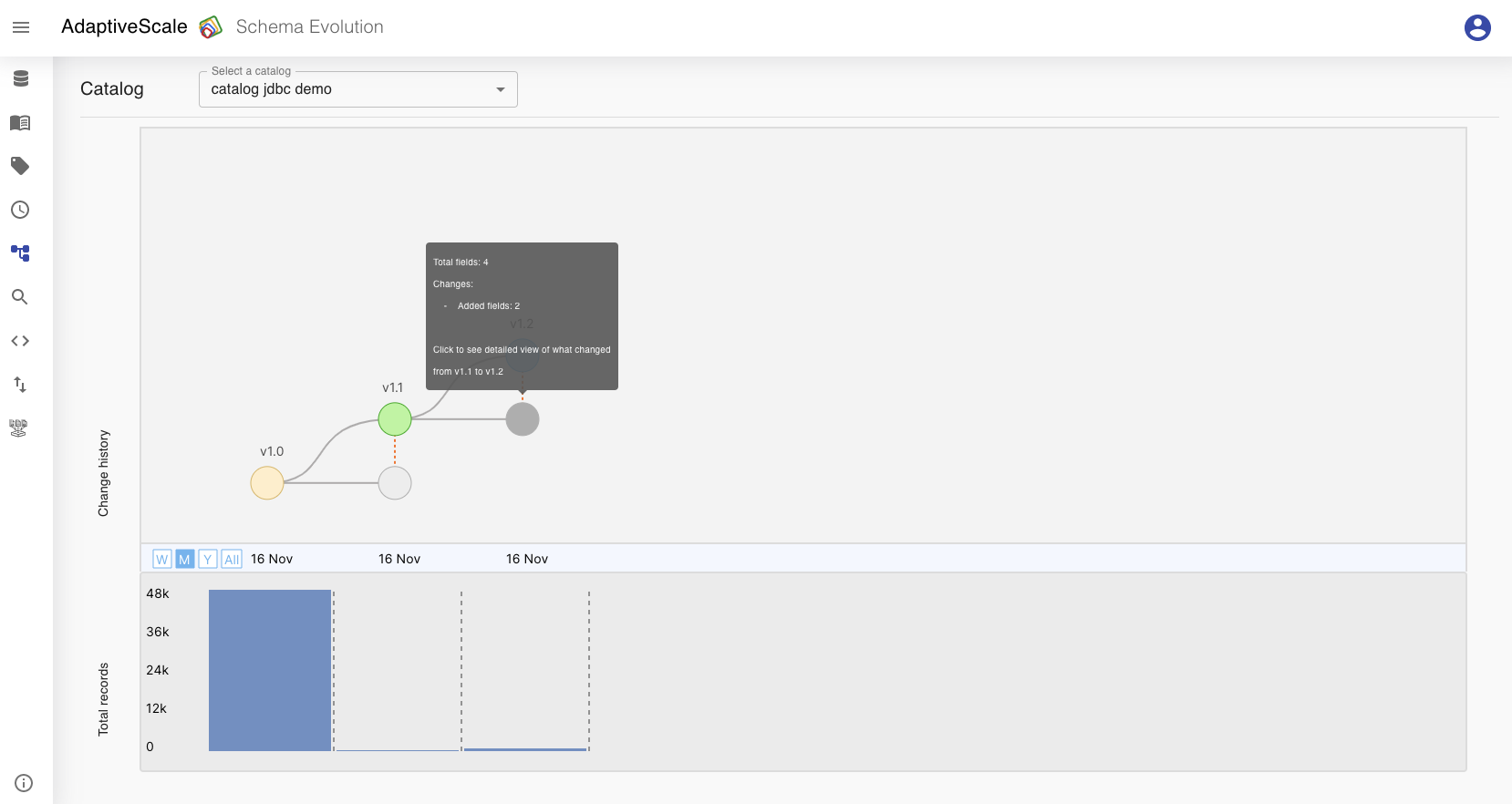The width and height of the screenshot is (1512, 804).
Task: Click the 'v1.0' version label
Action: point(272,451)
